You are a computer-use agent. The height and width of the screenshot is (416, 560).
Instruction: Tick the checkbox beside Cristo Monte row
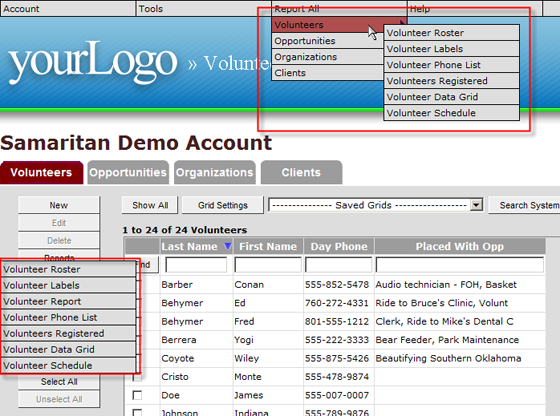(x=137, y=377)
